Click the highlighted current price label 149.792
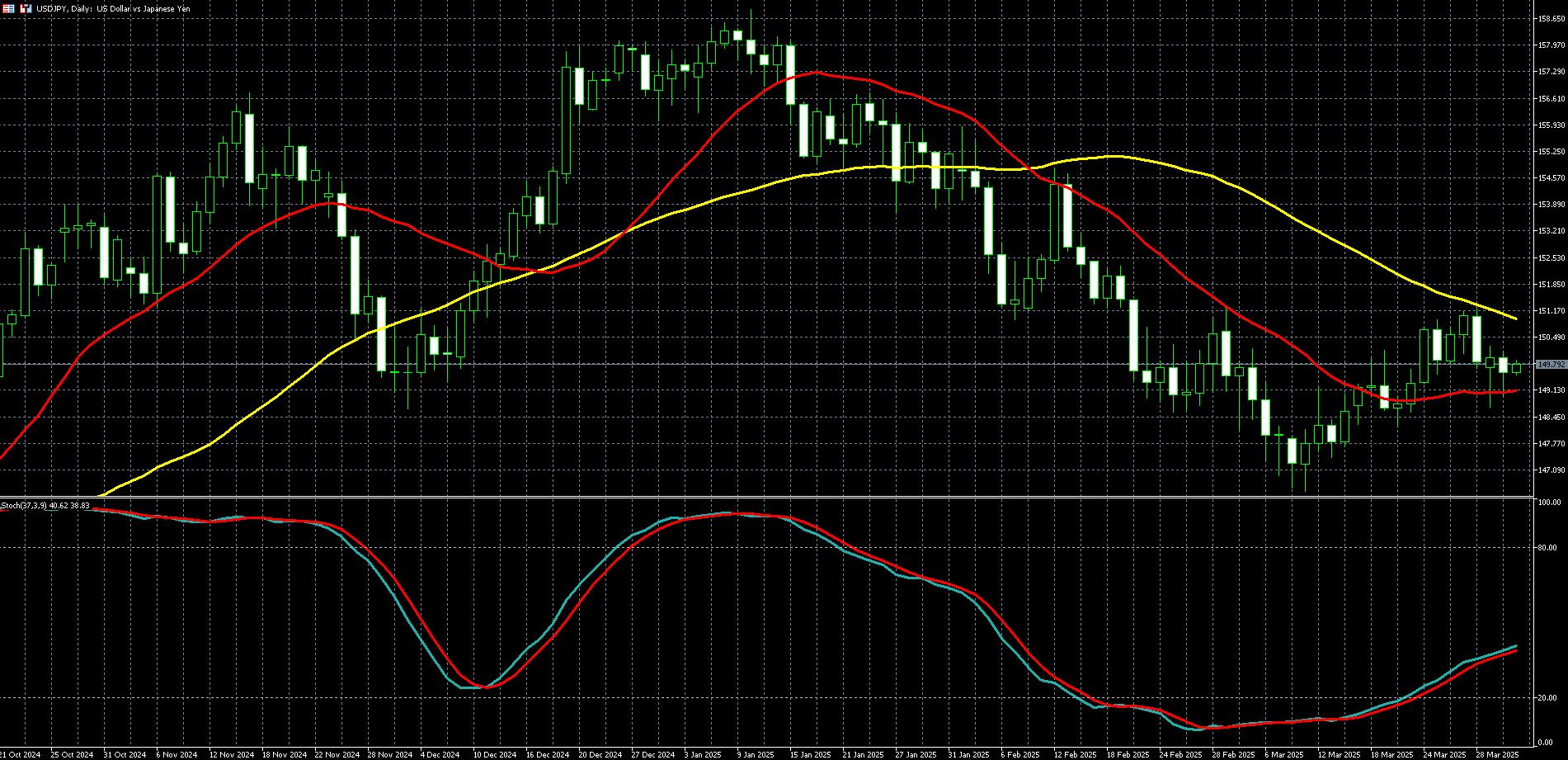The width and height of the screenshot is (1568, 760). (1552, 364)
